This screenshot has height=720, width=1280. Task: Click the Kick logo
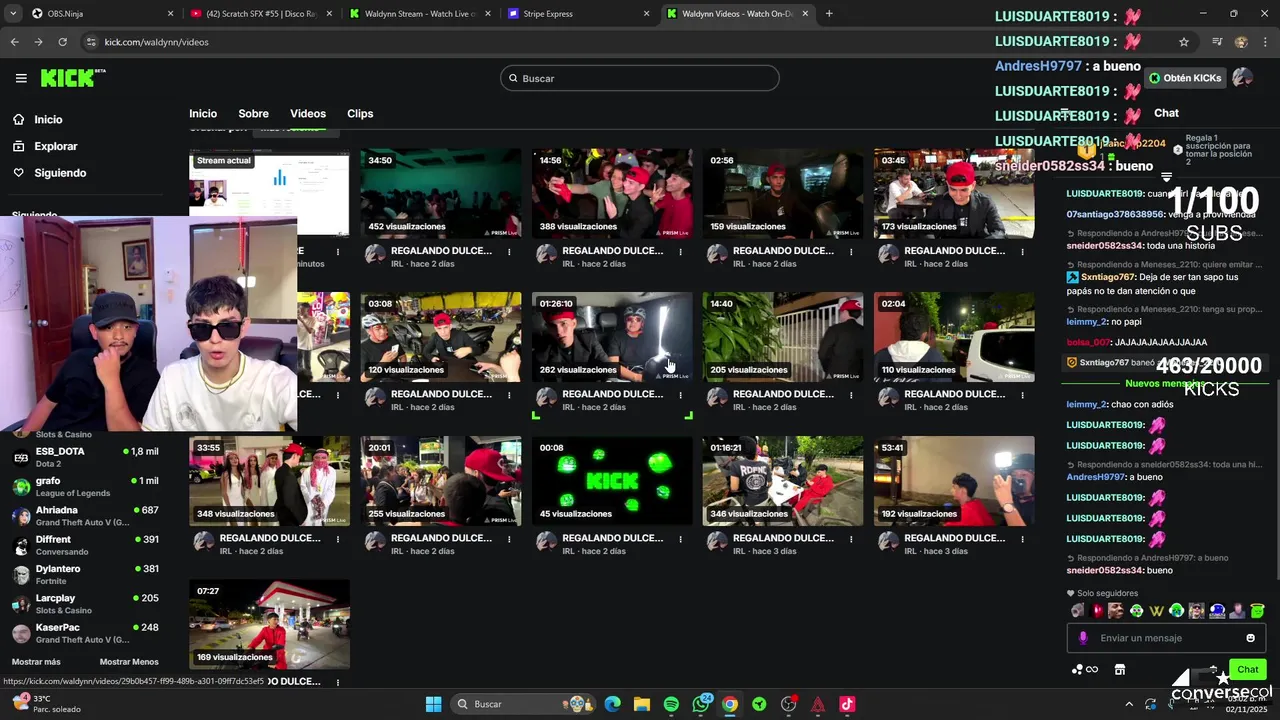[73, 78]
